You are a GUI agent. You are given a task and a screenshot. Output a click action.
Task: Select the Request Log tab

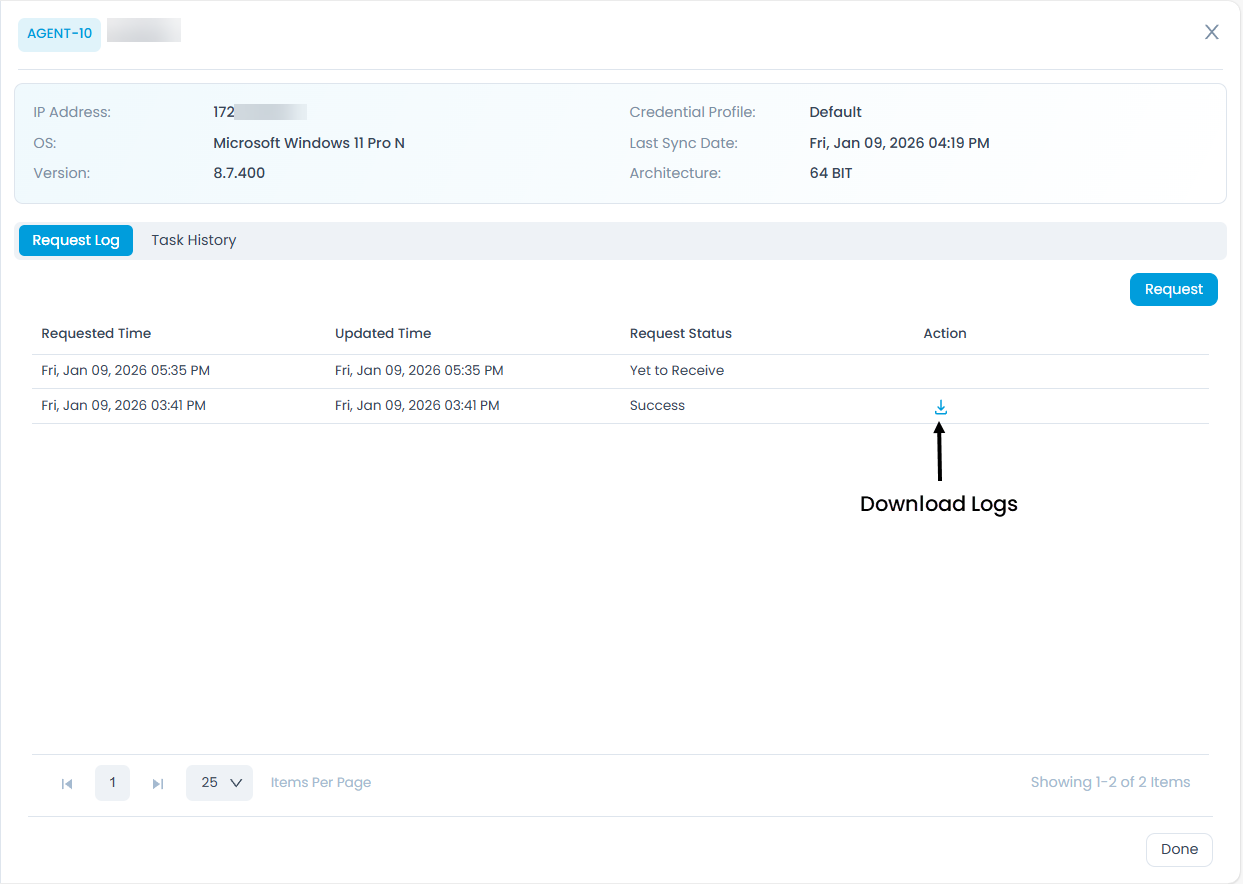[76, 240]
